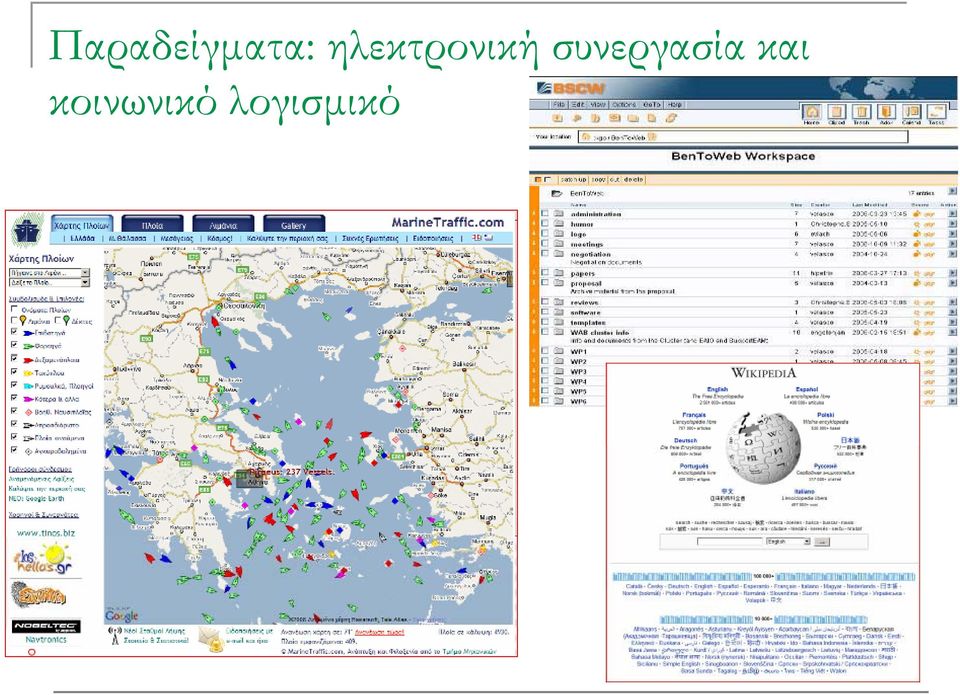This screenshot has height=695, width=960.
Task: Click the Nobeltec logo banner
Action: pyautogui.click(x=46, y=626)
